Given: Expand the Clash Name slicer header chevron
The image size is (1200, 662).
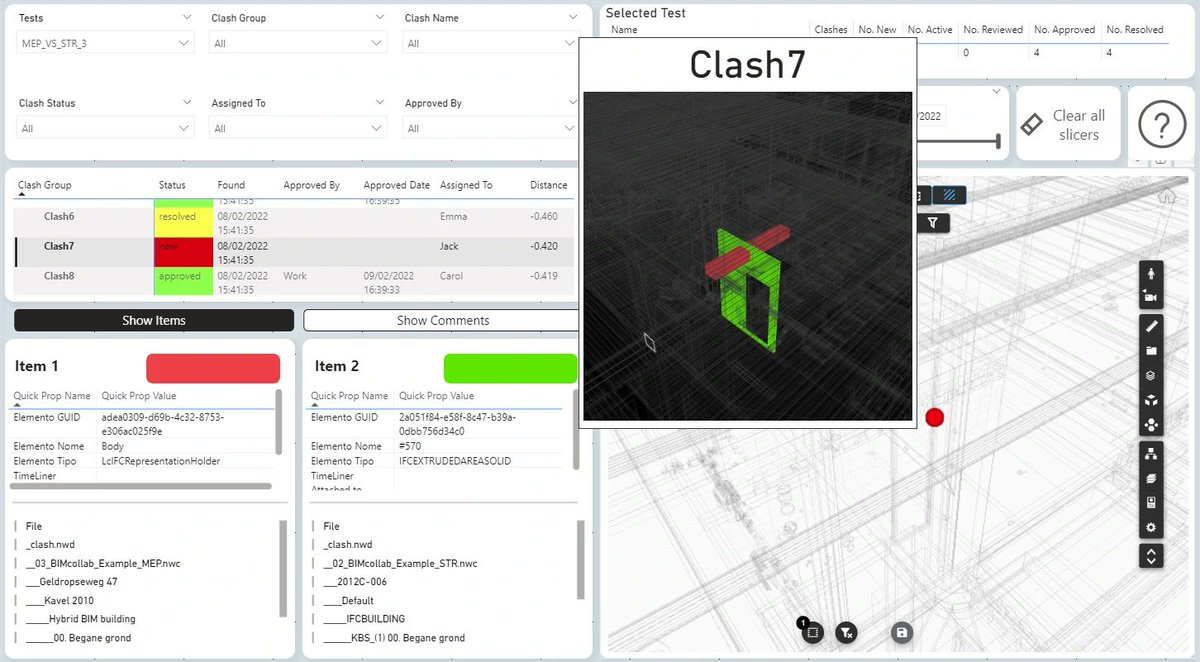Looking at the screenshot, I should click(573, 18).
